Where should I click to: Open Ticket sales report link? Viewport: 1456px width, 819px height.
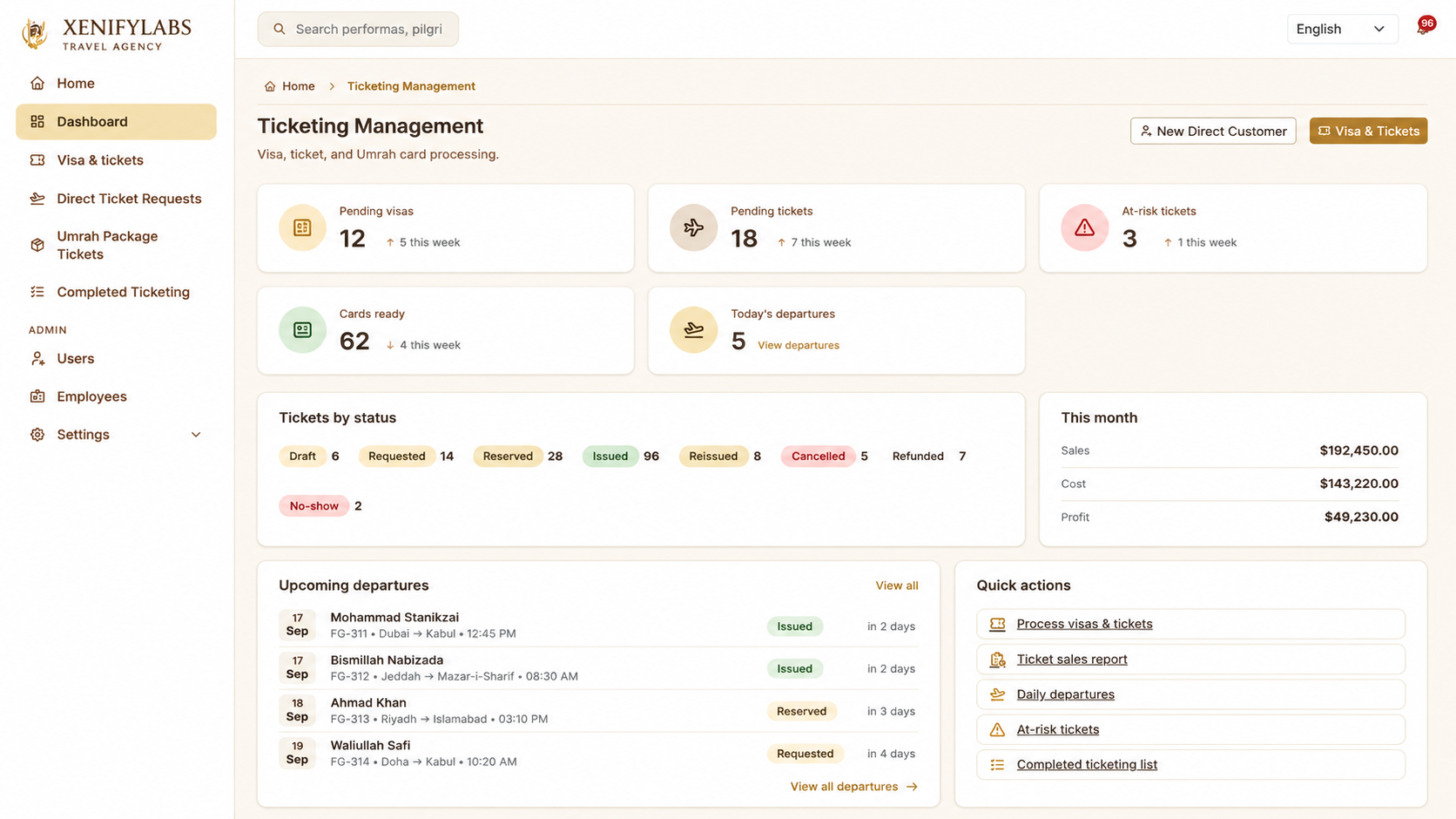tap(1071, 660)
